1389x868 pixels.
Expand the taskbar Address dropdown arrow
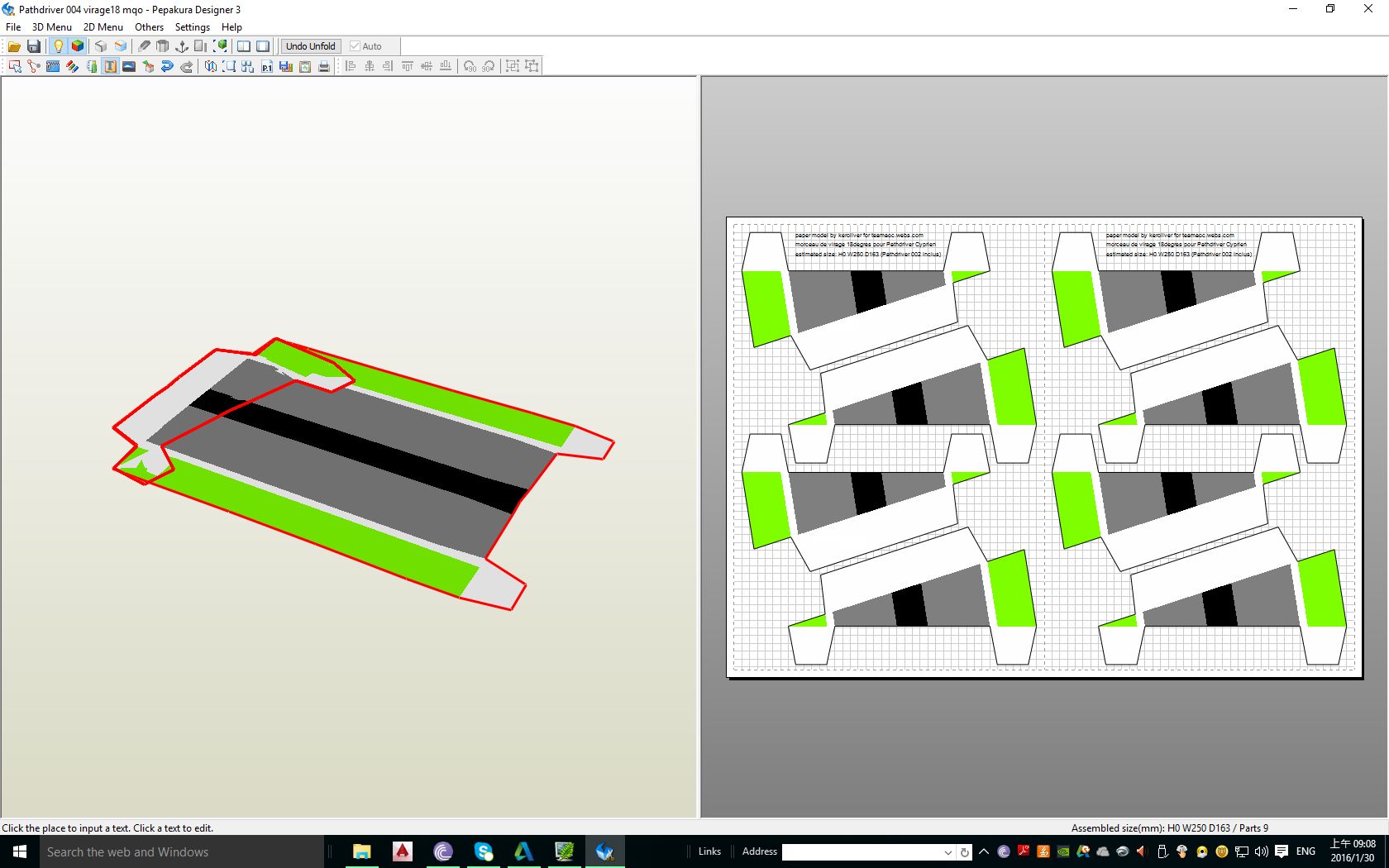coord(948,851)
